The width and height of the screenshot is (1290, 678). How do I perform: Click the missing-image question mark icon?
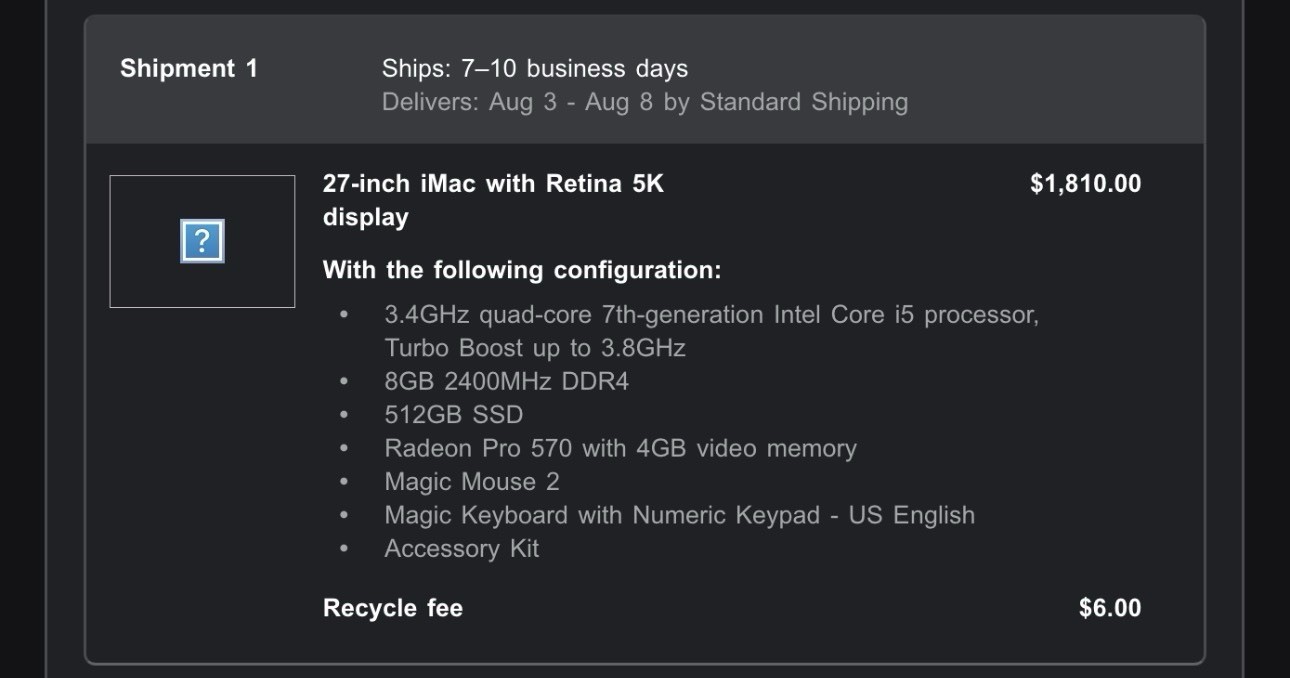[202, 241]
